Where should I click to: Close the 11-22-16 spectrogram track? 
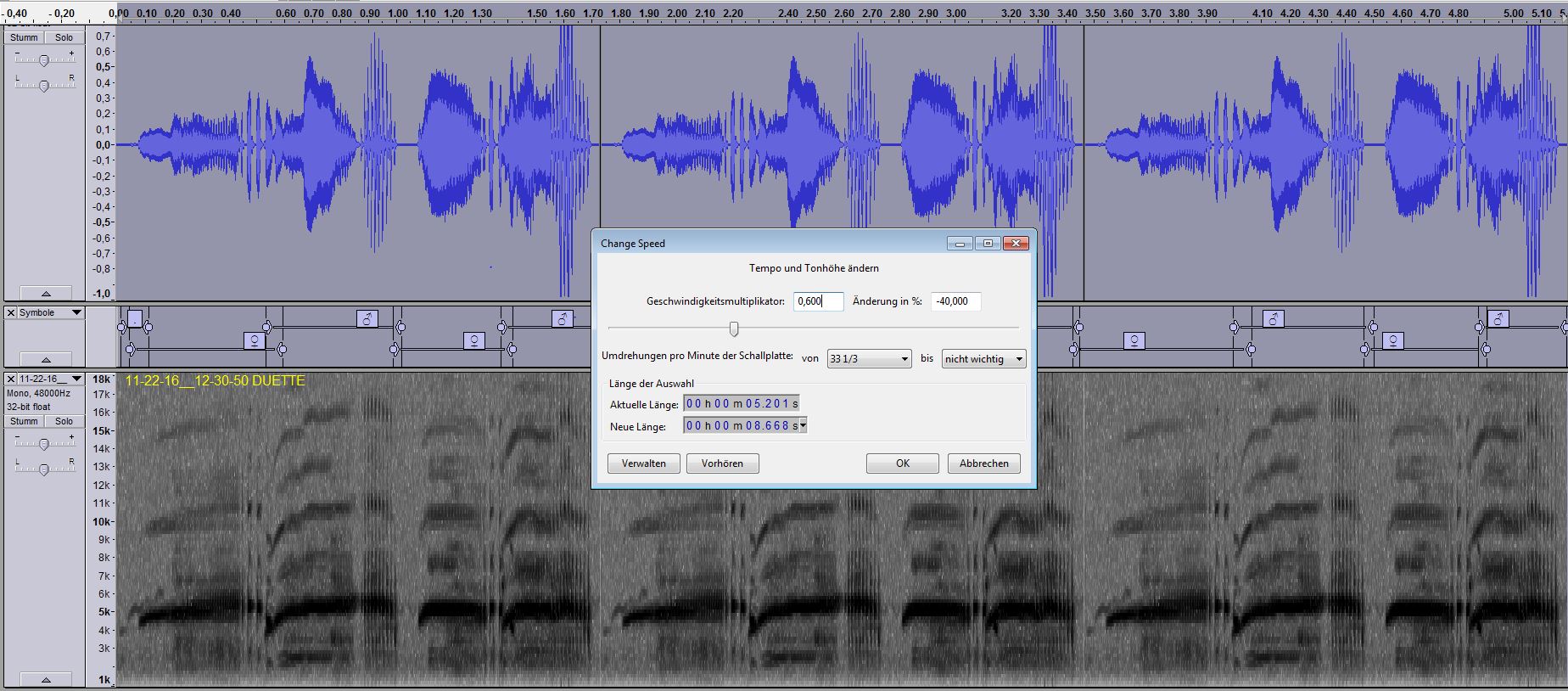click(11, 379)
